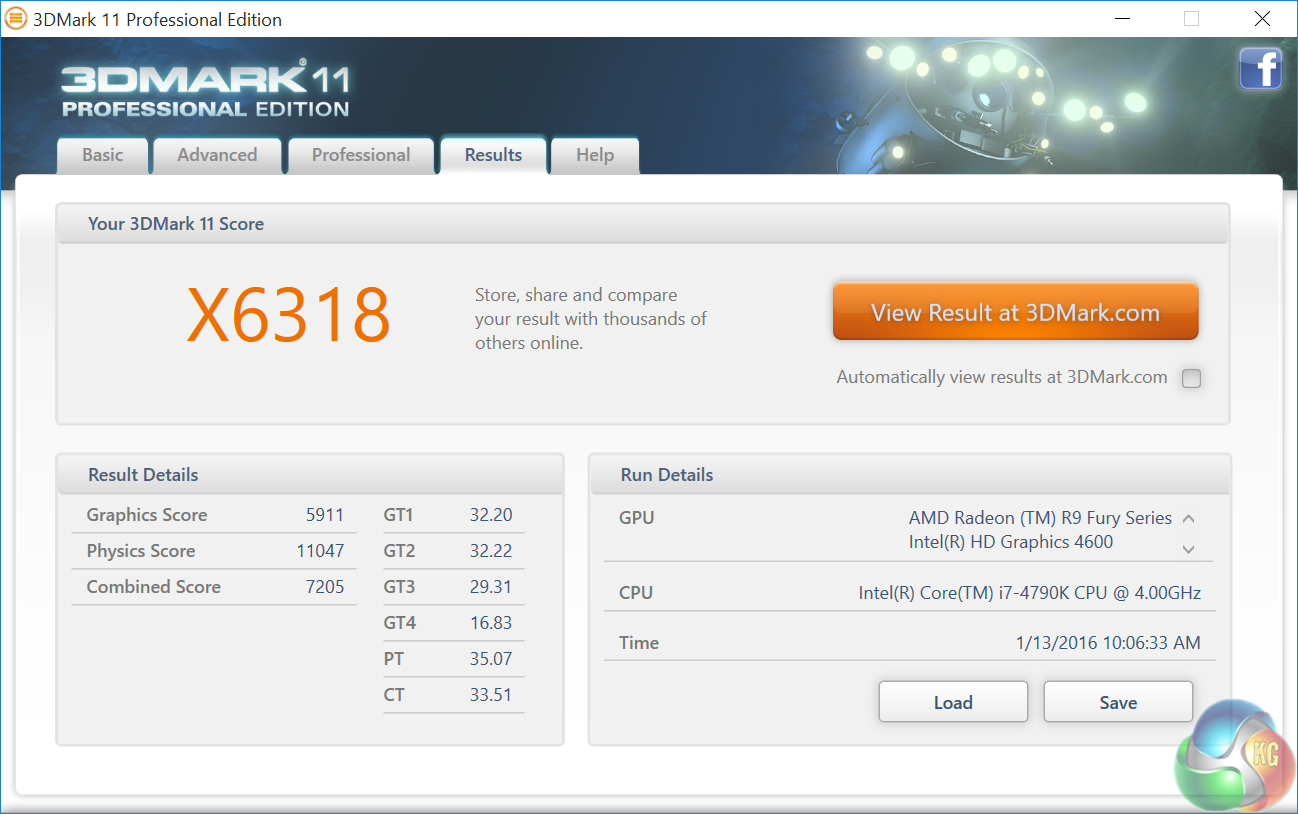1298x814 pixels.
Task: Click the Load button
Action: tap(953, 702)
